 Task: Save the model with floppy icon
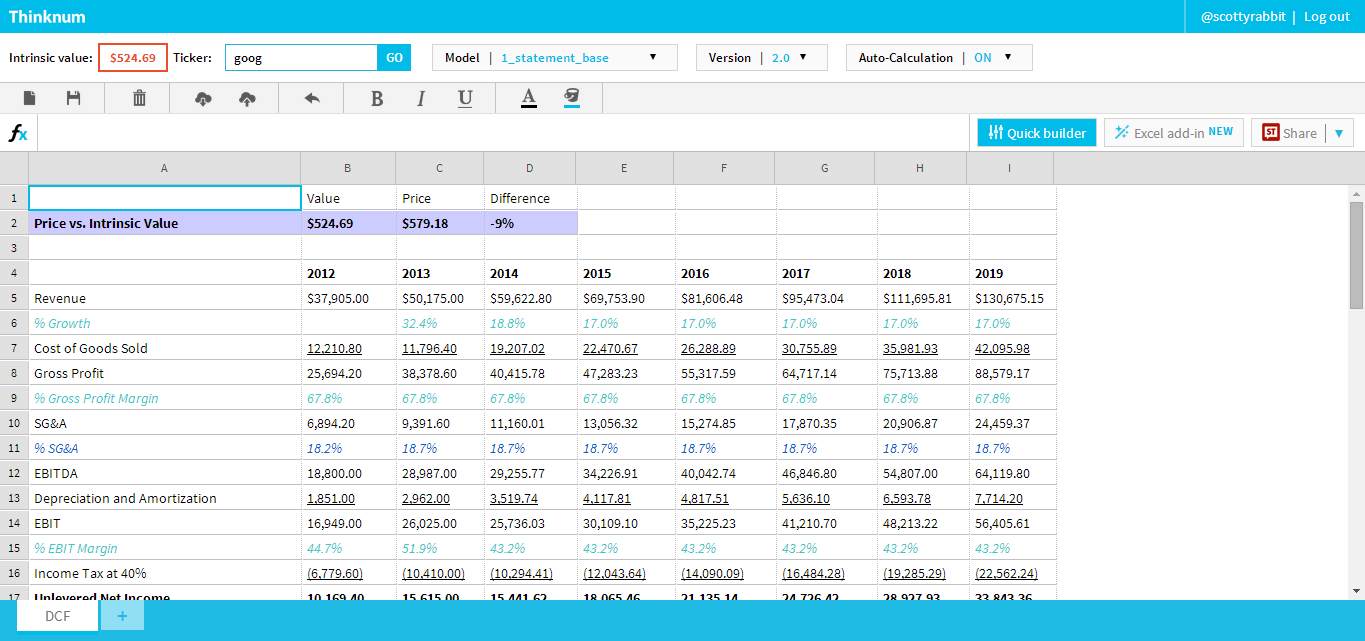coord(73,98)
